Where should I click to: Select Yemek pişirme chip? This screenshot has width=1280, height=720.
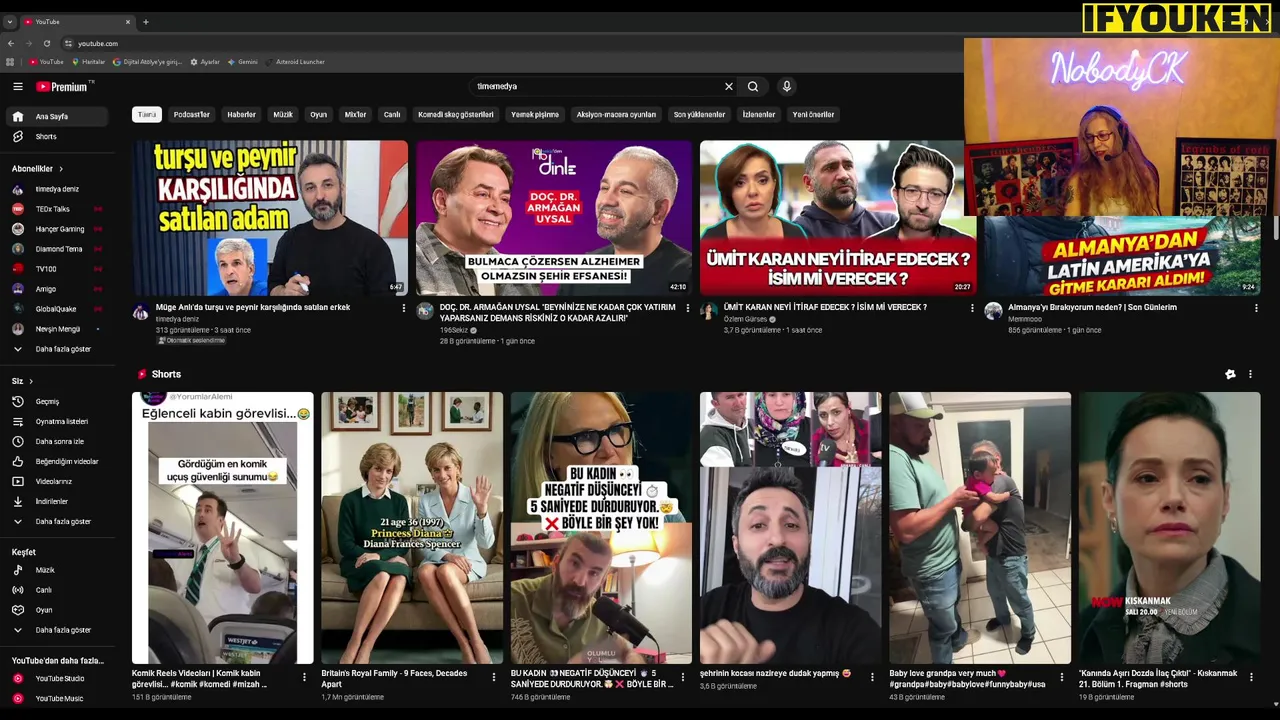click(x=535, y=115)
